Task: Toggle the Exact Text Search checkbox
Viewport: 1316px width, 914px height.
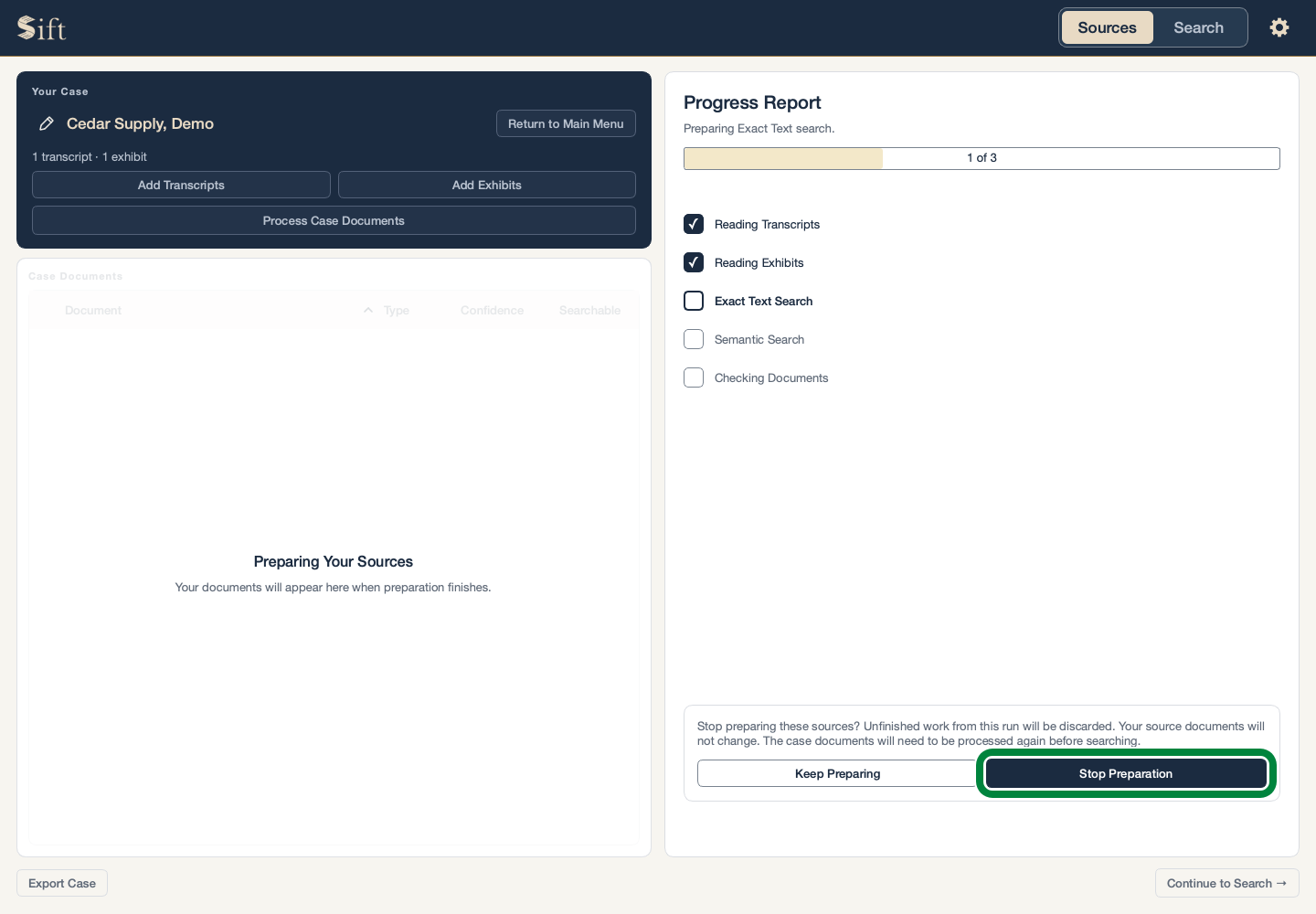Action: tap(694, 301)
